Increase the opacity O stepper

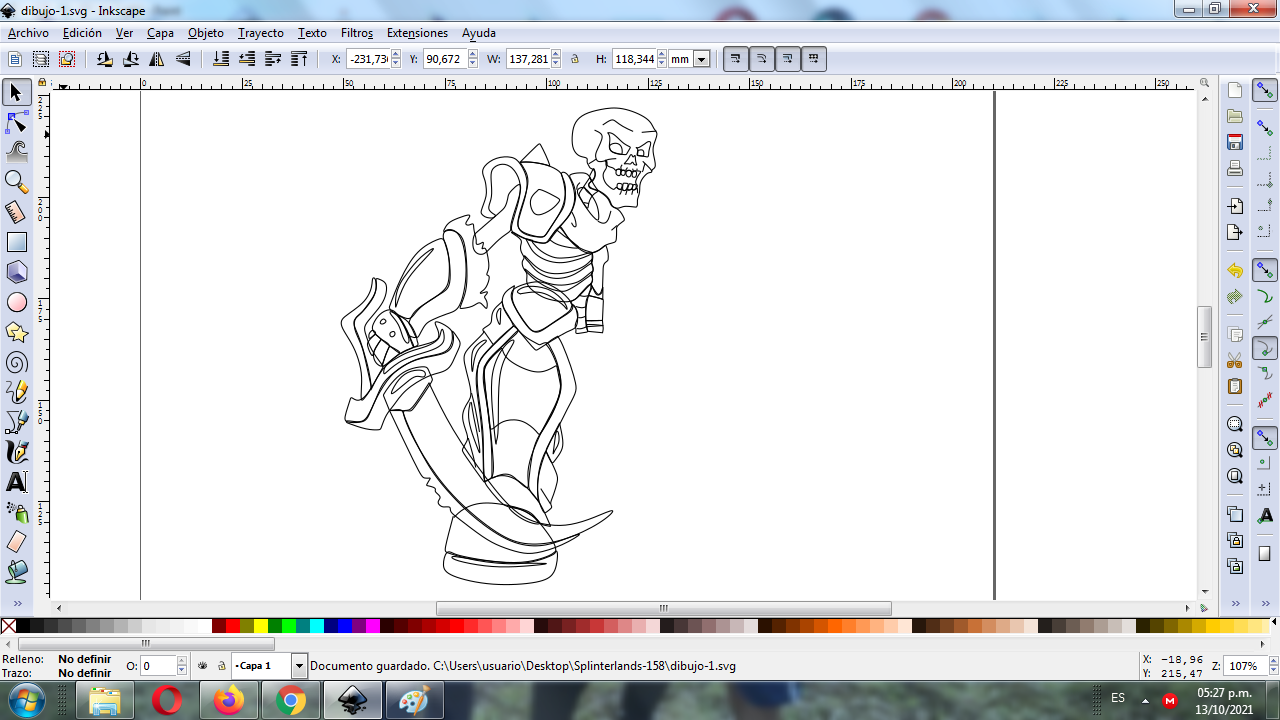[182, 661]
